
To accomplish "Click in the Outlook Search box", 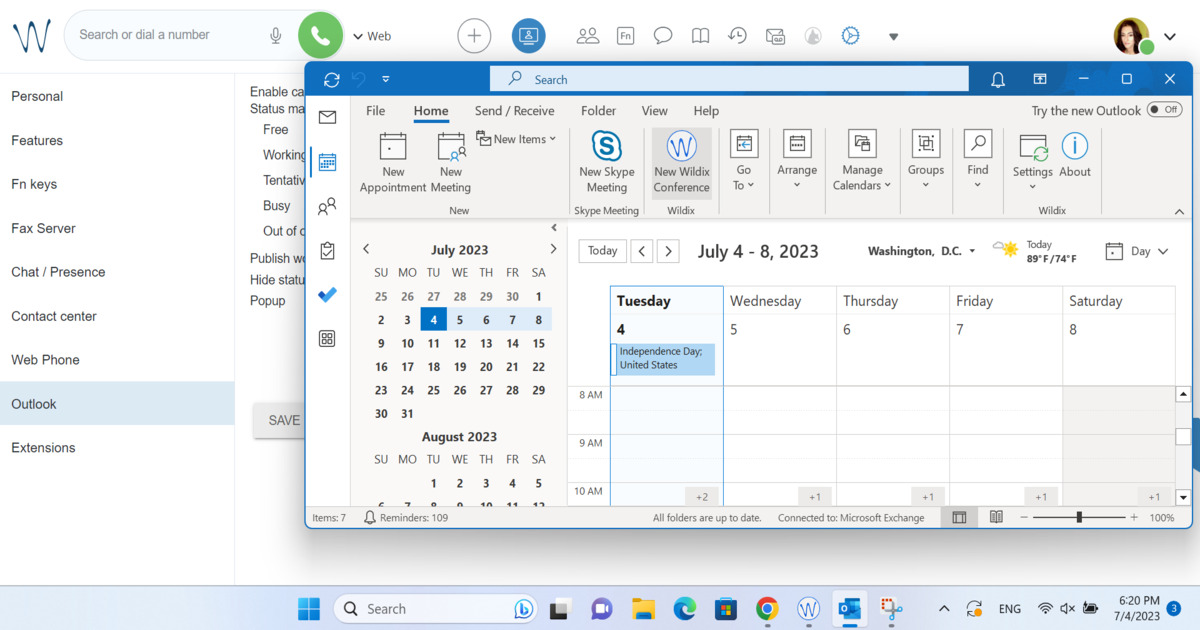I will pos(730,80).
